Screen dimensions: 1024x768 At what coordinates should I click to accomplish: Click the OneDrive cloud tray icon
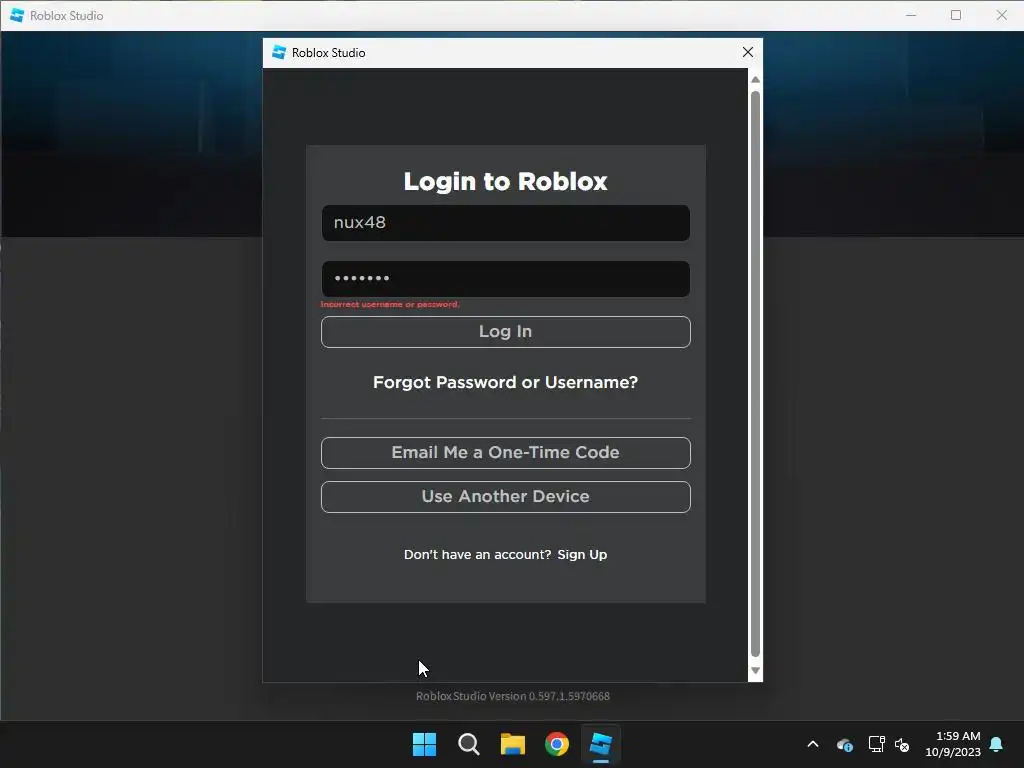(844, 744)
